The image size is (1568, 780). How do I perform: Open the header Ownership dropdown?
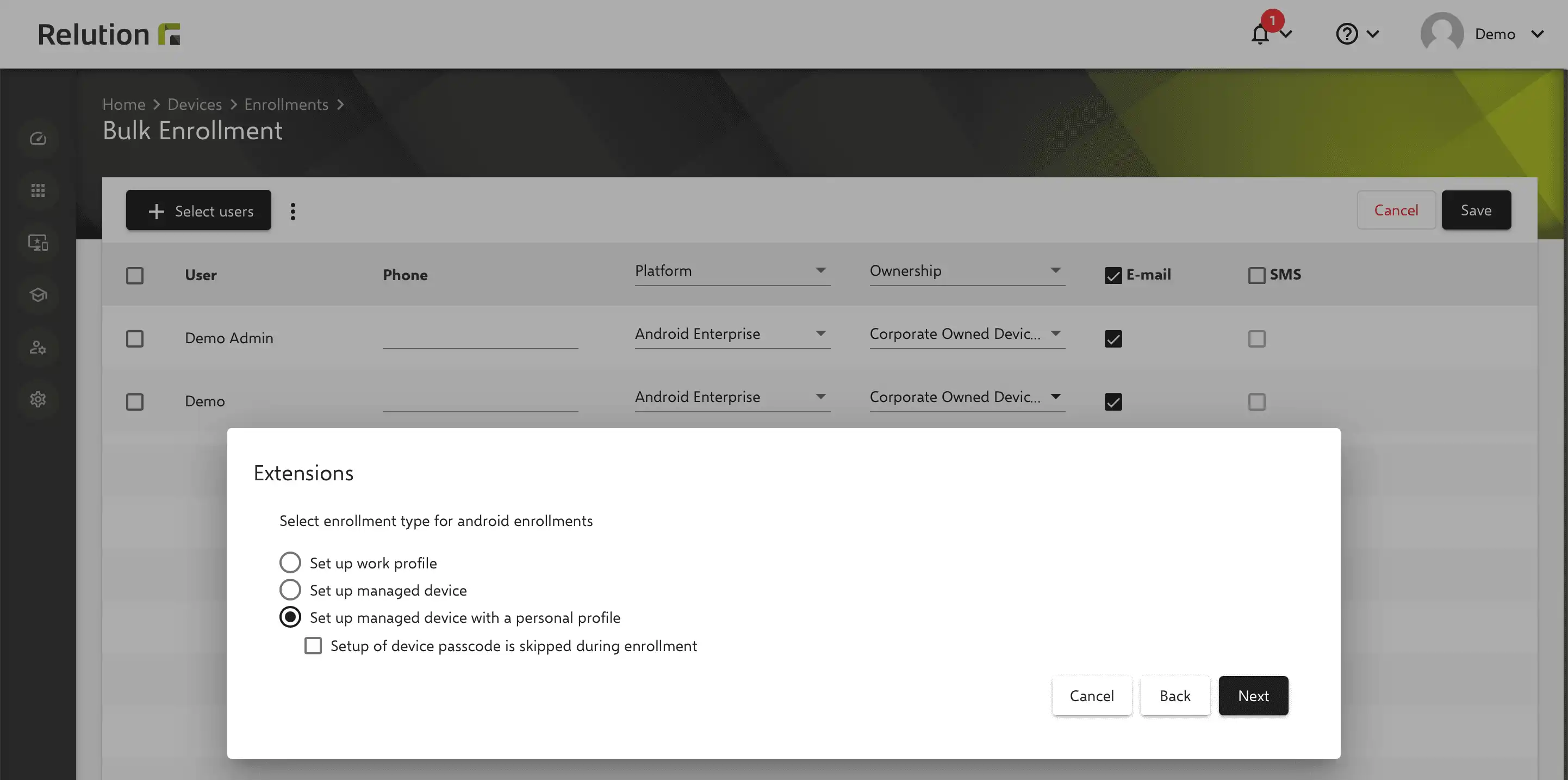tap(967, 271)
